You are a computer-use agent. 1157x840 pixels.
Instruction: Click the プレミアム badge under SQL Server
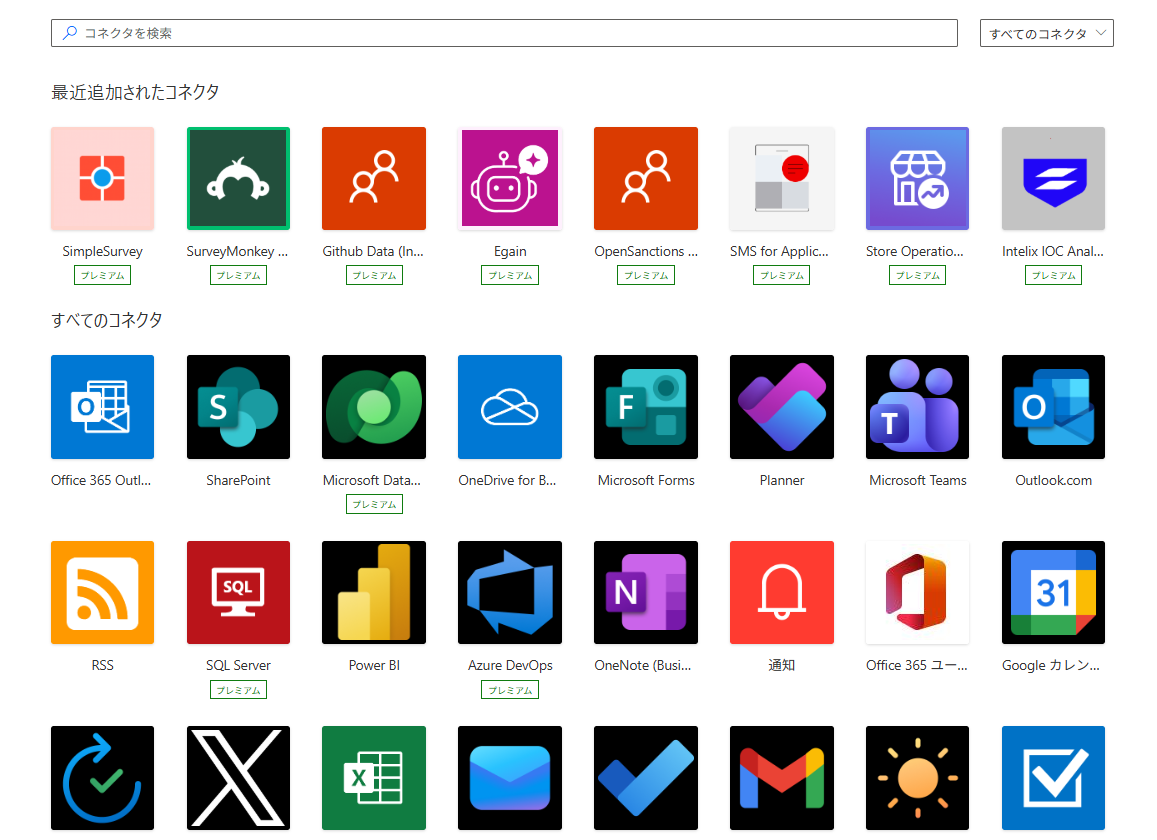tap(238, 690)
